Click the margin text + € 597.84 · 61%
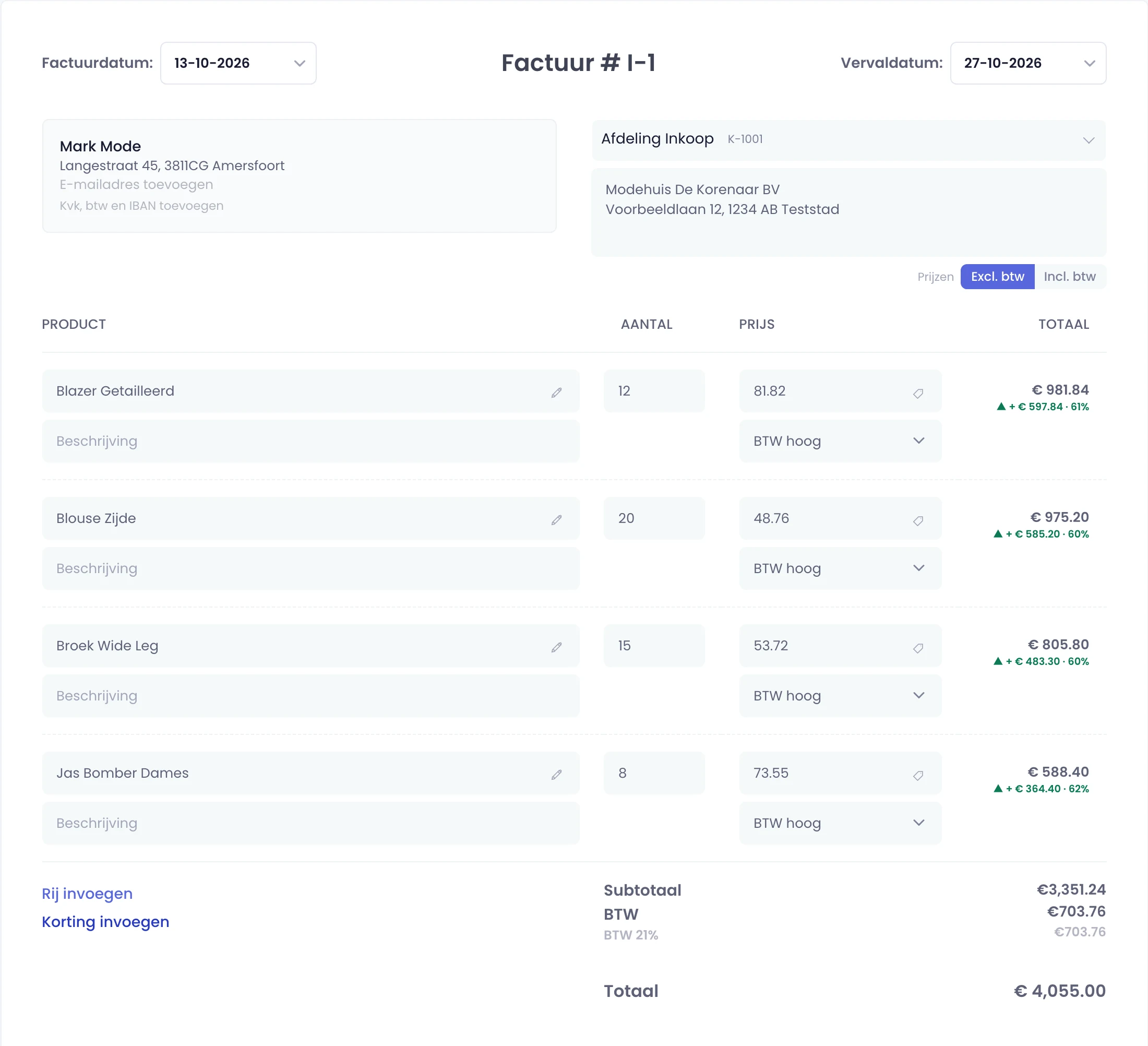Screen dimensions: 1148x1046 pos(1042,407)
